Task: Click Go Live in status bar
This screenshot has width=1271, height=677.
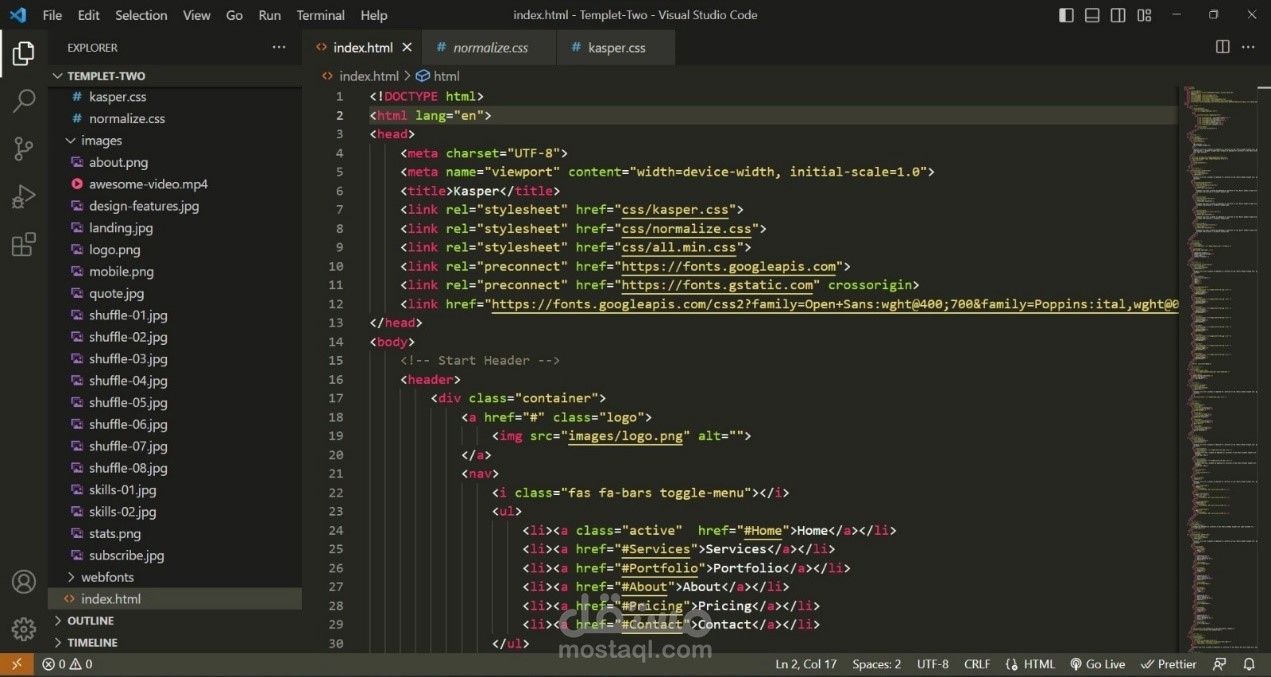Action: pos(1097,664)
